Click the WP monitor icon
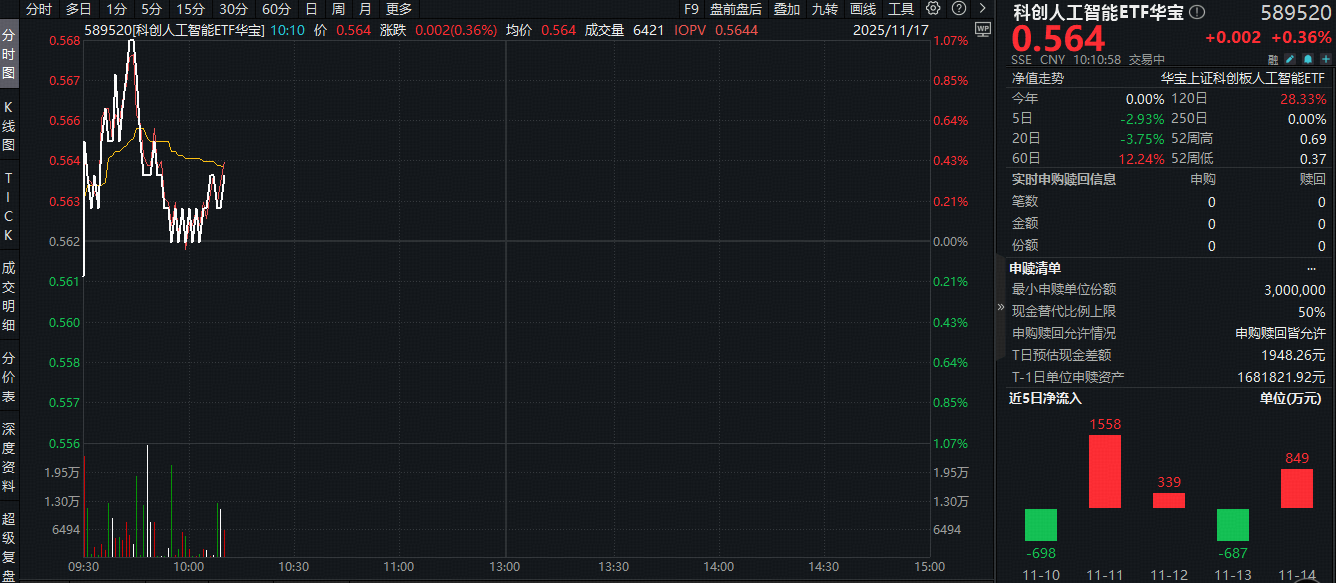Viewport: 1336px width, 583px height. click(982, 29)
